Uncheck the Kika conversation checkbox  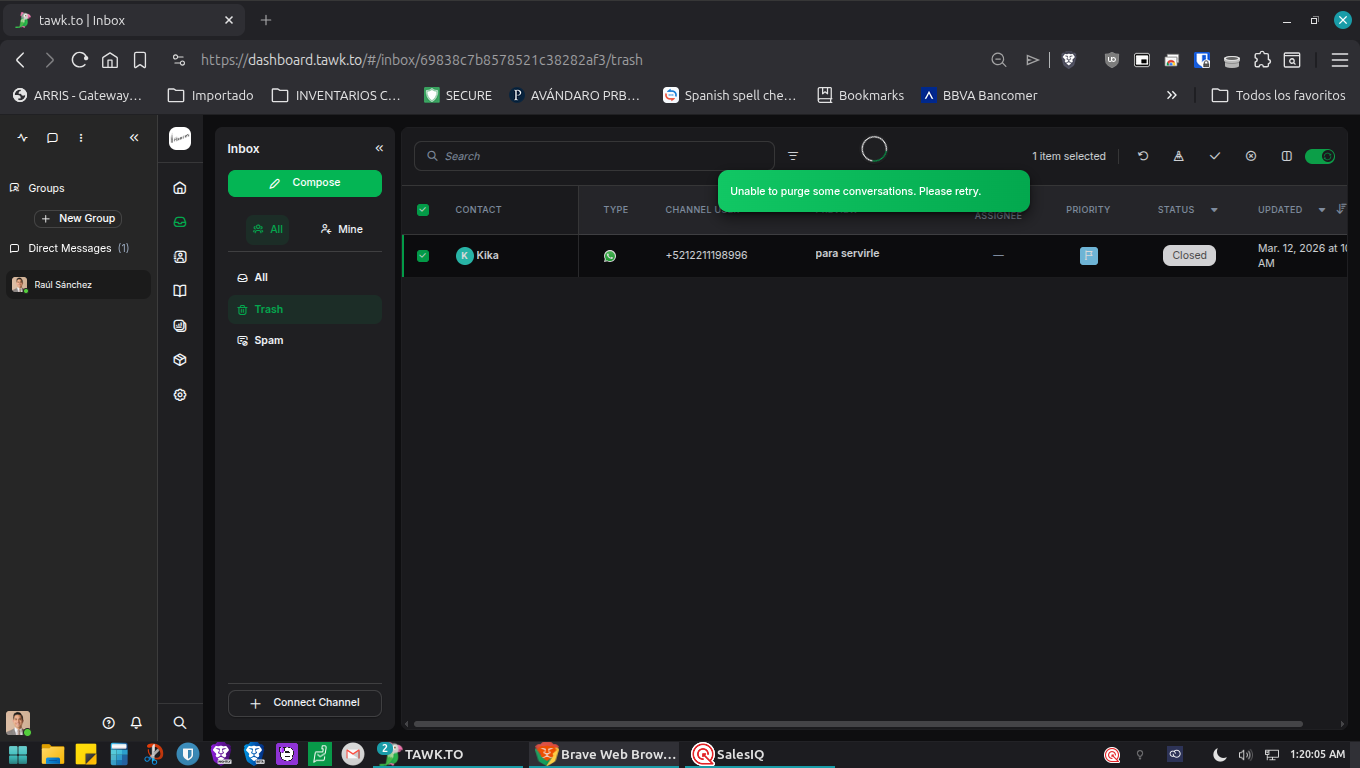tap(423, 256)
